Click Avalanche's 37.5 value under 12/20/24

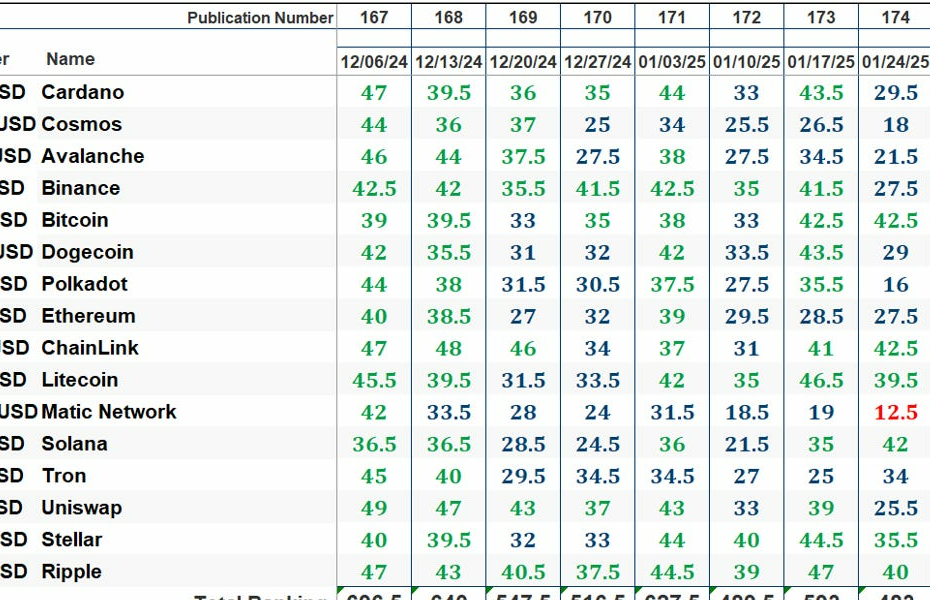point(523,157)
